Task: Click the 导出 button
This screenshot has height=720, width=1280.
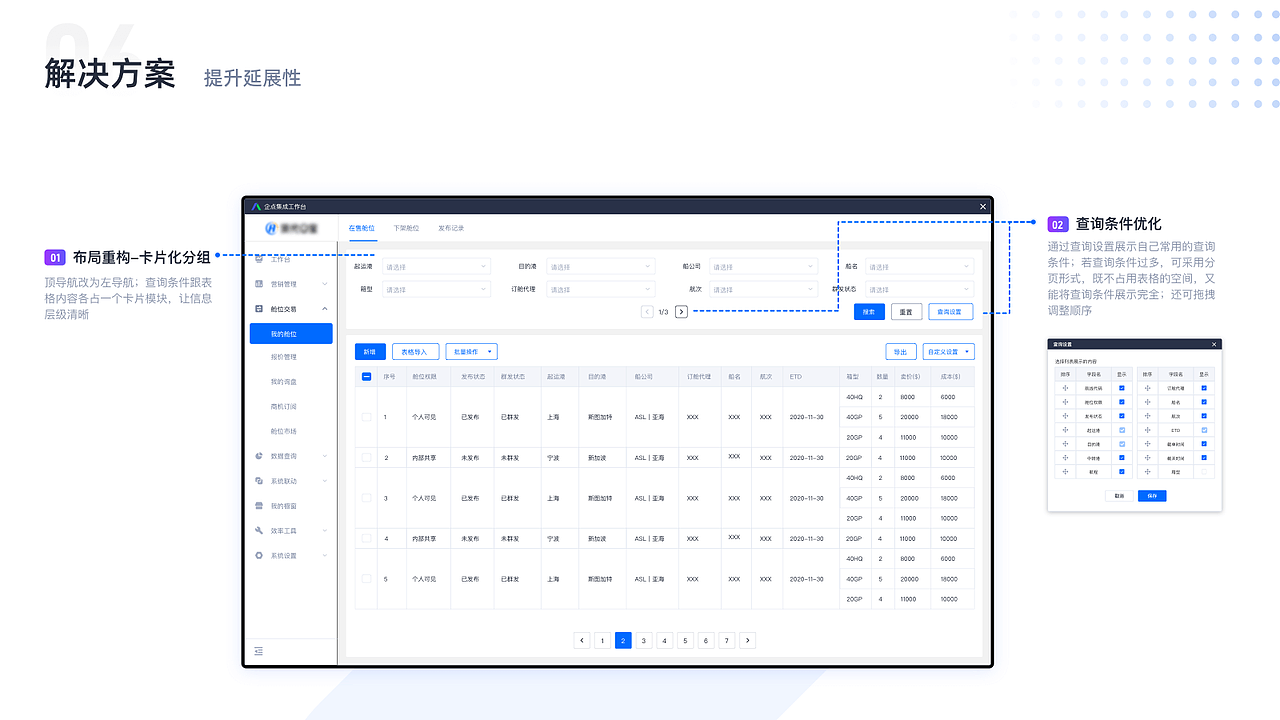Action: click(x=901, y=352)
